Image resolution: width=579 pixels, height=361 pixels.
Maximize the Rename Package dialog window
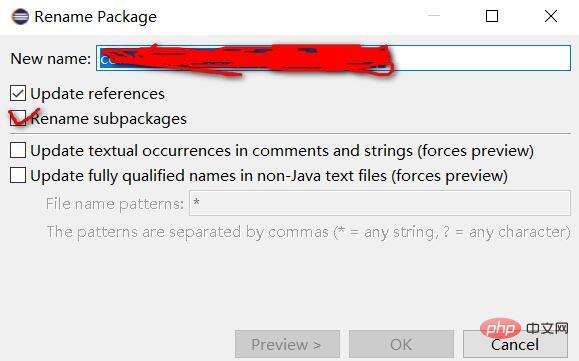tap(492, 16)
